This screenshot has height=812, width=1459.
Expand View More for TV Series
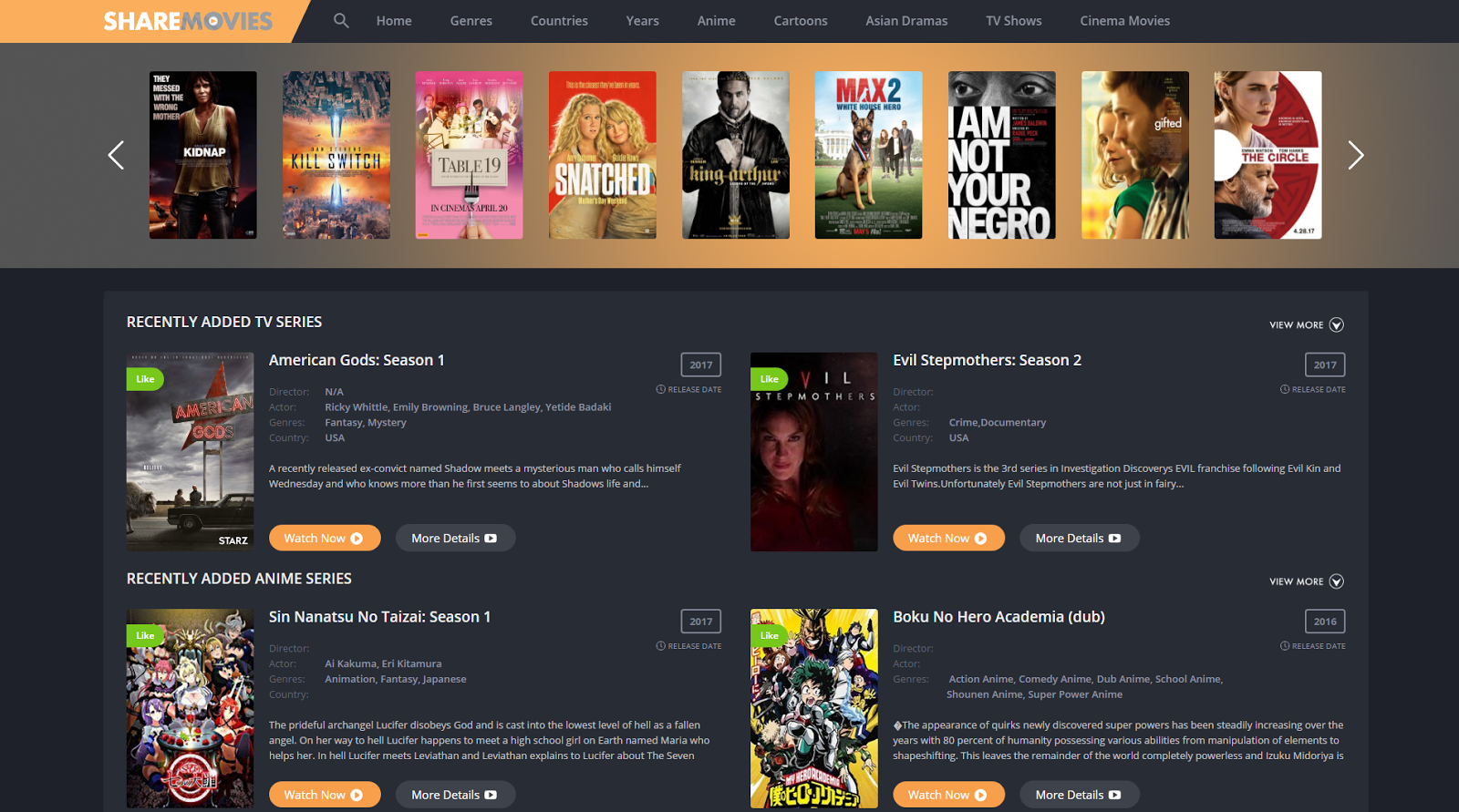click(x=1307, y=325)
